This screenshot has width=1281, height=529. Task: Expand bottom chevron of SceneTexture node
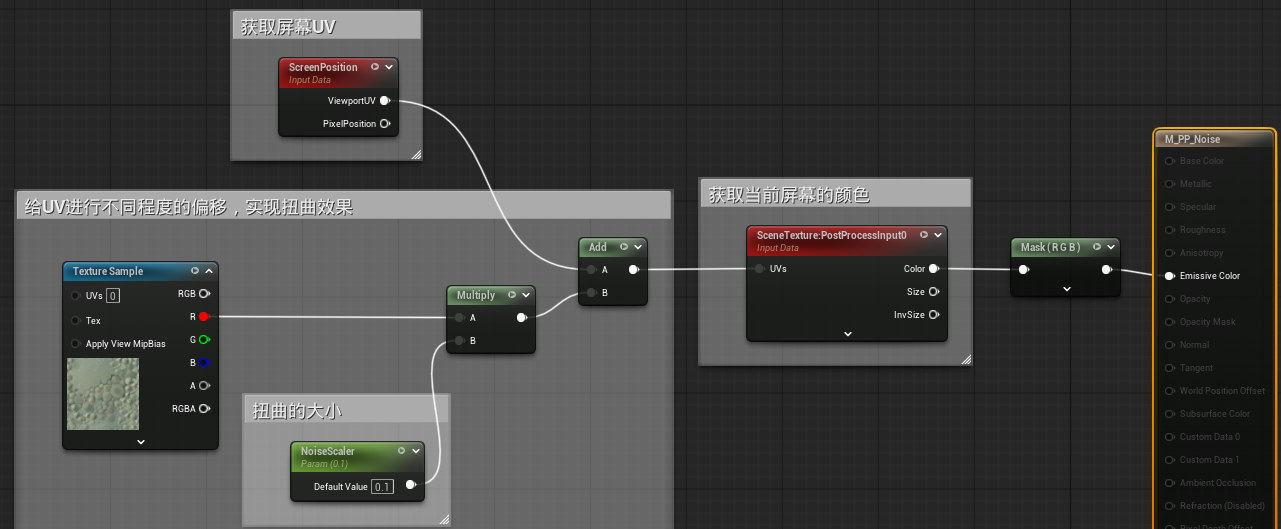click(847, 334)
